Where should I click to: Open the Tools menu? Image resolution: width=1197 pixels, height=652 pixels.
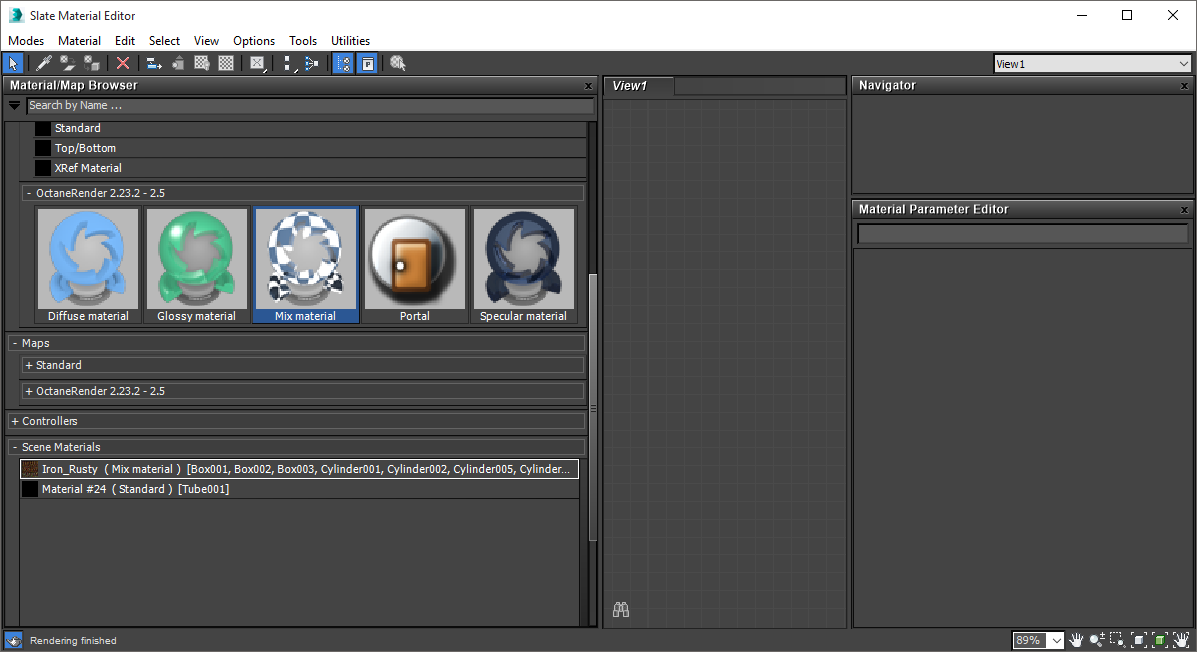tap(303, 40)
